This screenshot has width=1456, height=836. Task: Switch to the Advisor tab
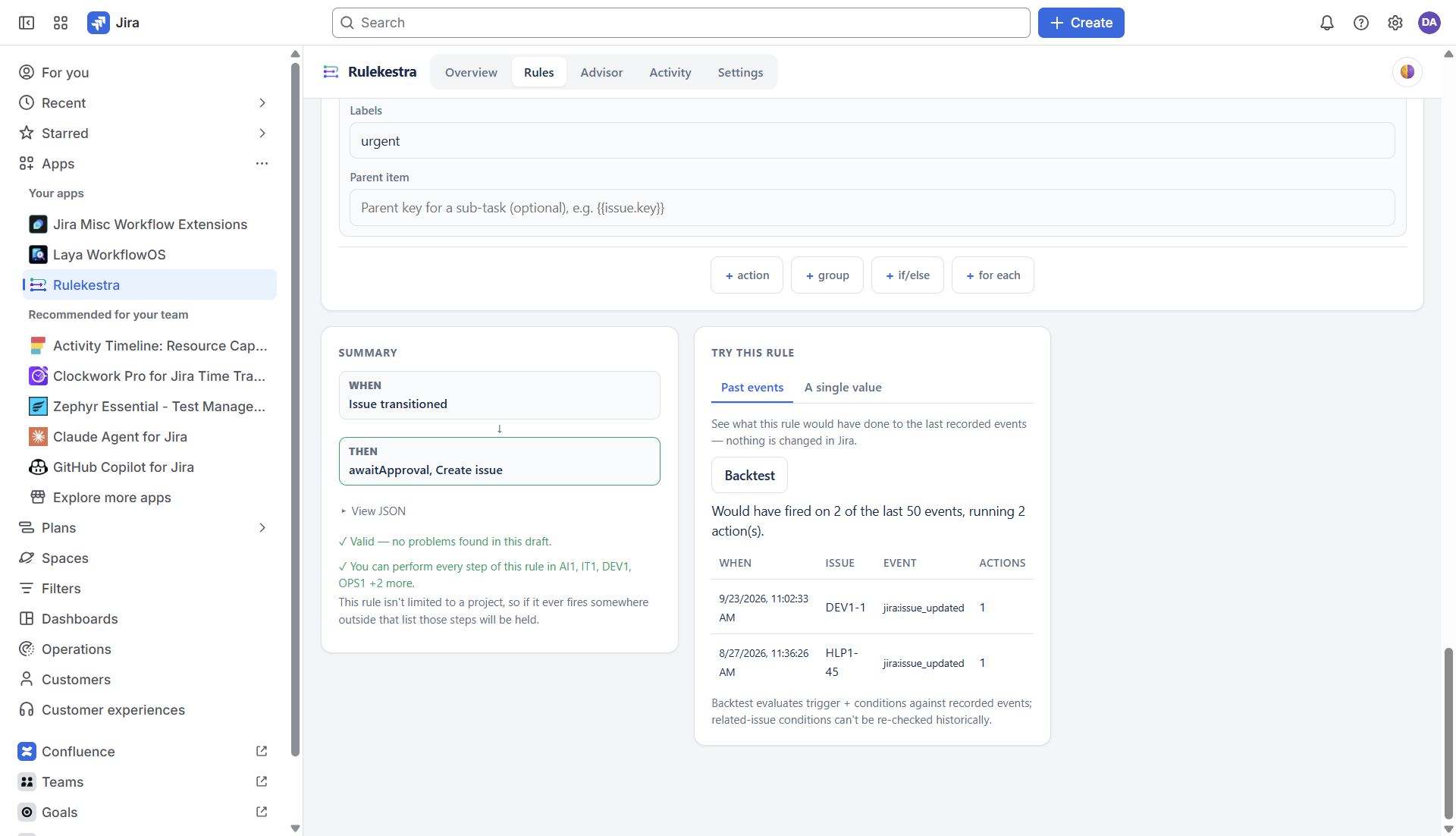[601, 72]
